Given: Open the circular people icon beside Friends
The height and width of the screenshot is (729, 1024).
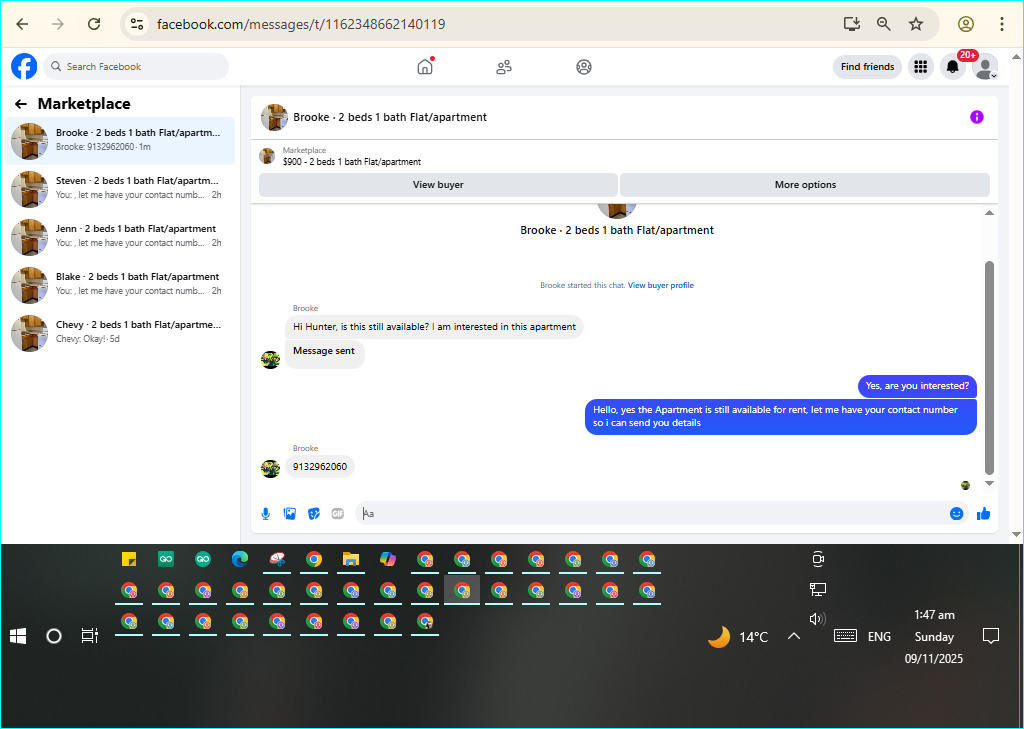Looking at the screenshot, I should coord(584,67).
